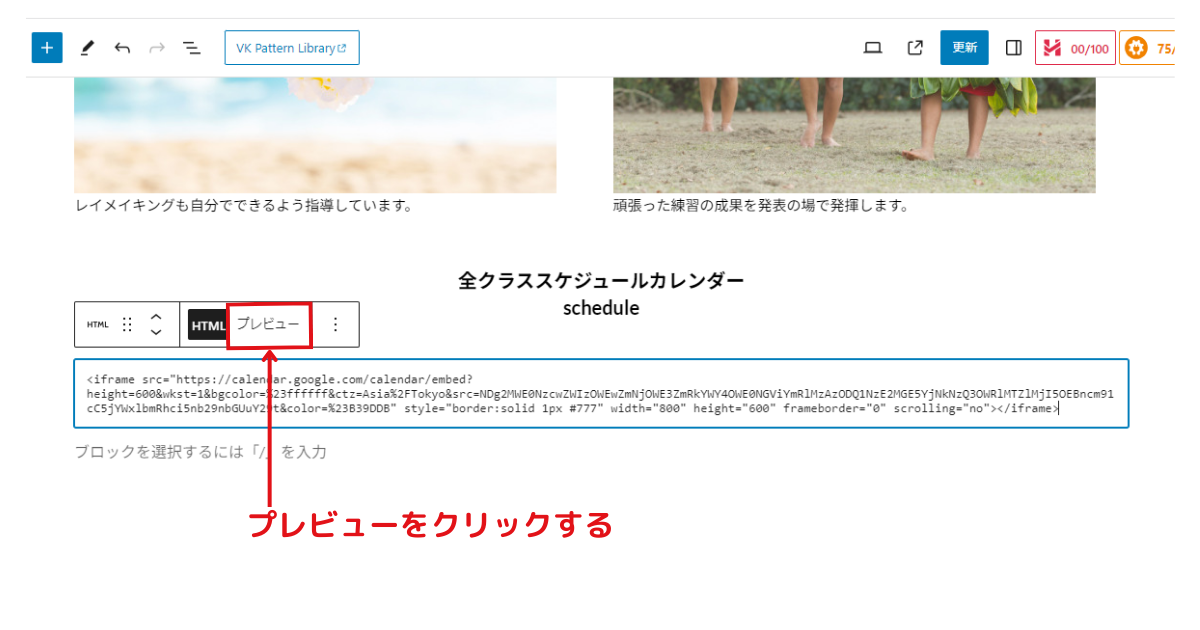Open the document overview list icon
This screenshot has width=1200, height=630.
coord(191,47)
